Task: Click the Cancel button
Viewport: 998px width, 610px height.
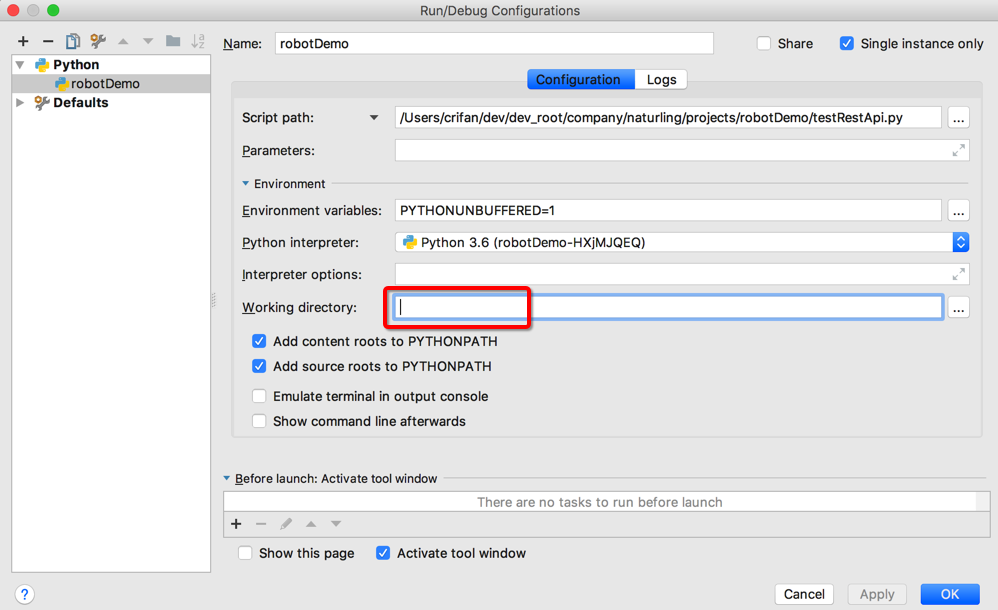Action: coord(804,594)
